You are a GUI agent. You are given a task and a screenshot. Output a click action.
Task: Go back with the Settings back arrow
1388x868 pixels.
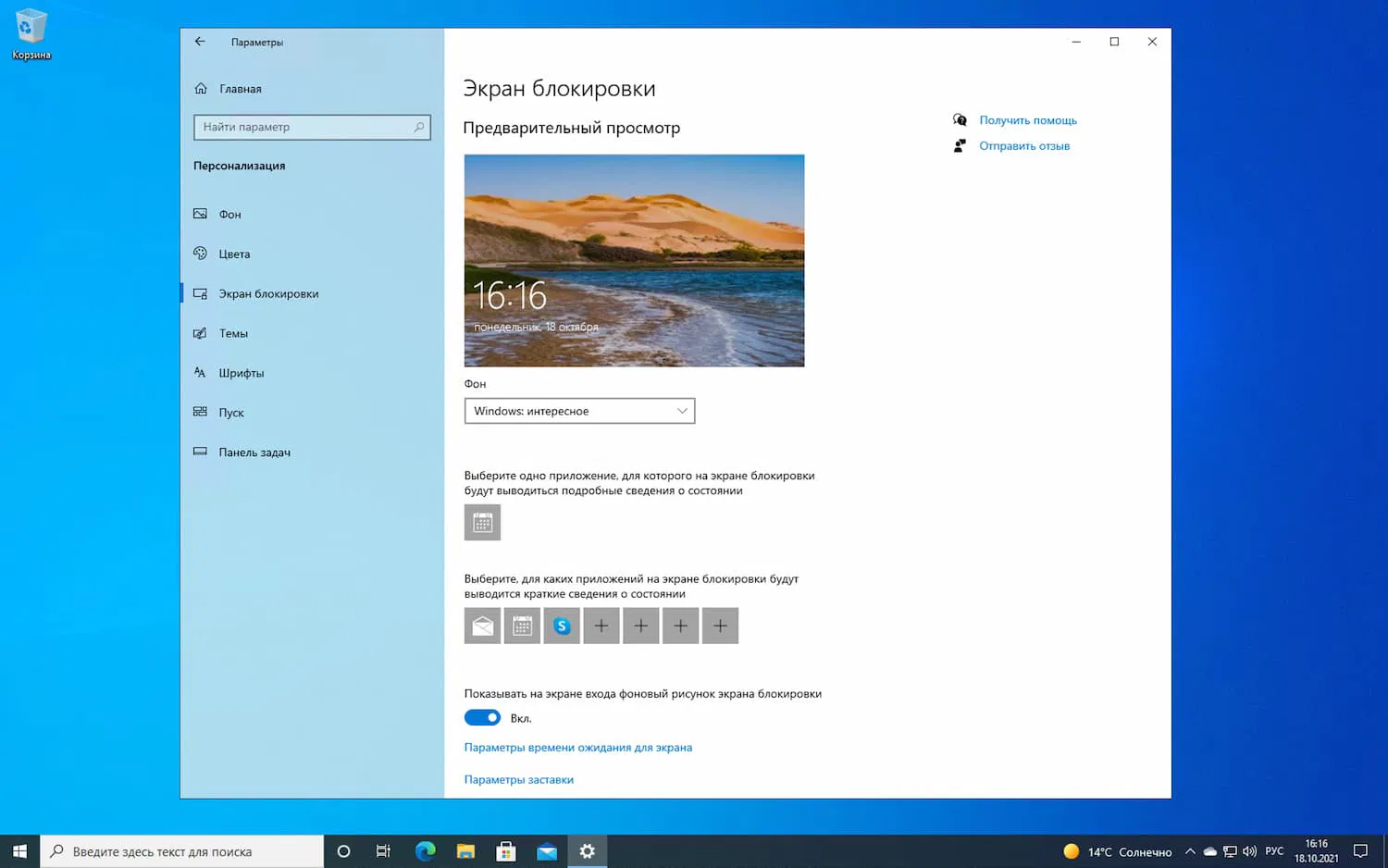pos(200,42)
